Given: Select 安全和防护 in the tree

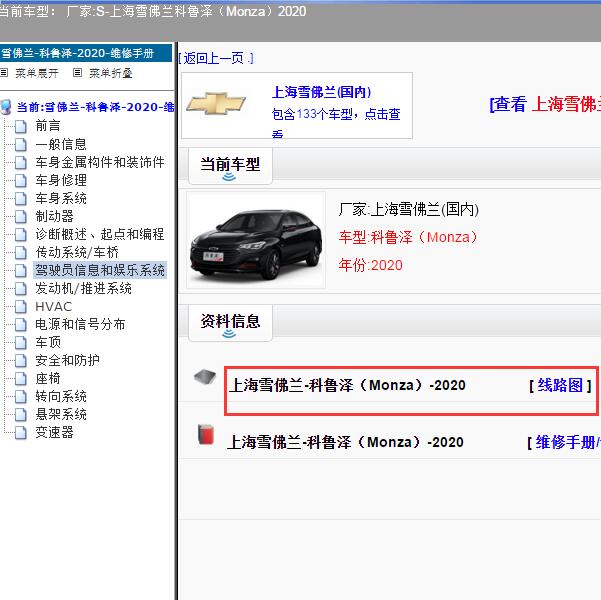Looking at the screenshot, I should click(x=67, y=360).
